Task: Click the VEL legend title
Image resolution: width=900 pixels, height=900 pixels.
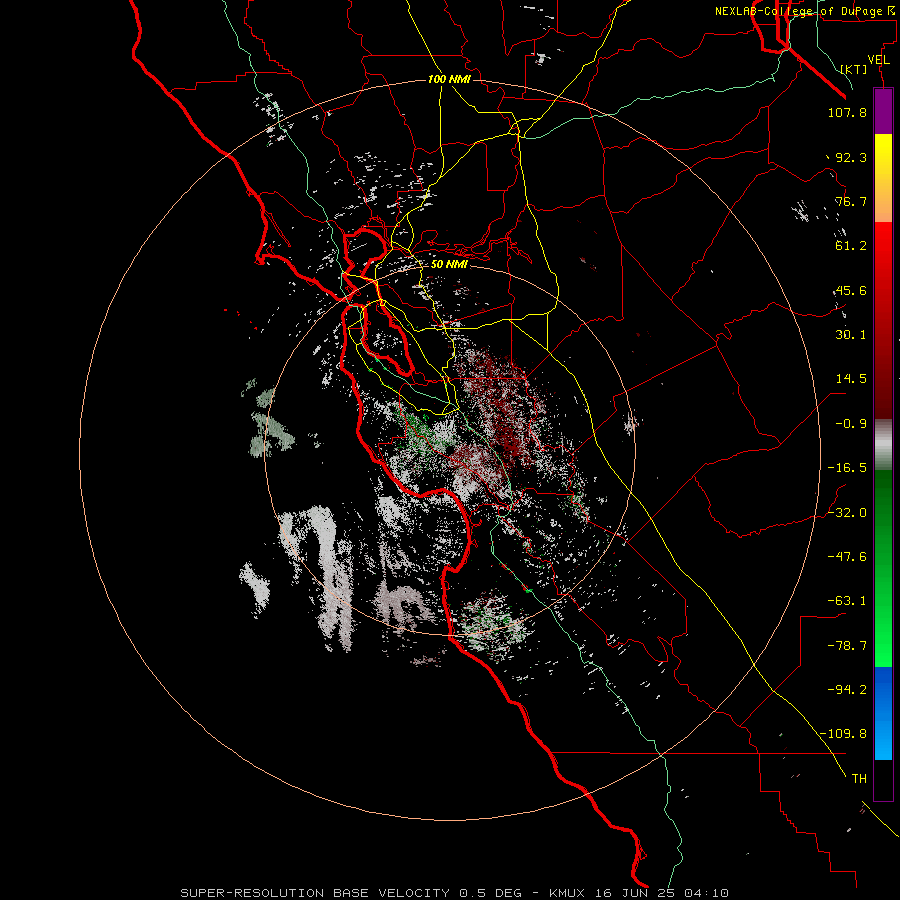Action: (x=878, y=60)
